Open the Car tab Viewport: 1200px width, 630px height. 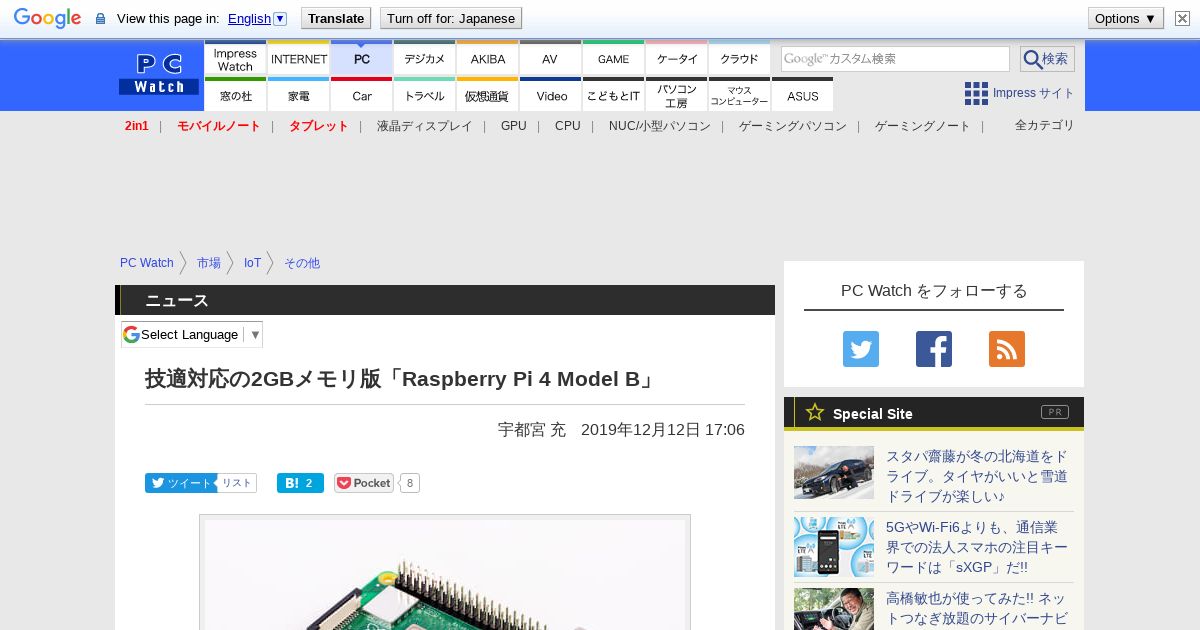point(362,95)
